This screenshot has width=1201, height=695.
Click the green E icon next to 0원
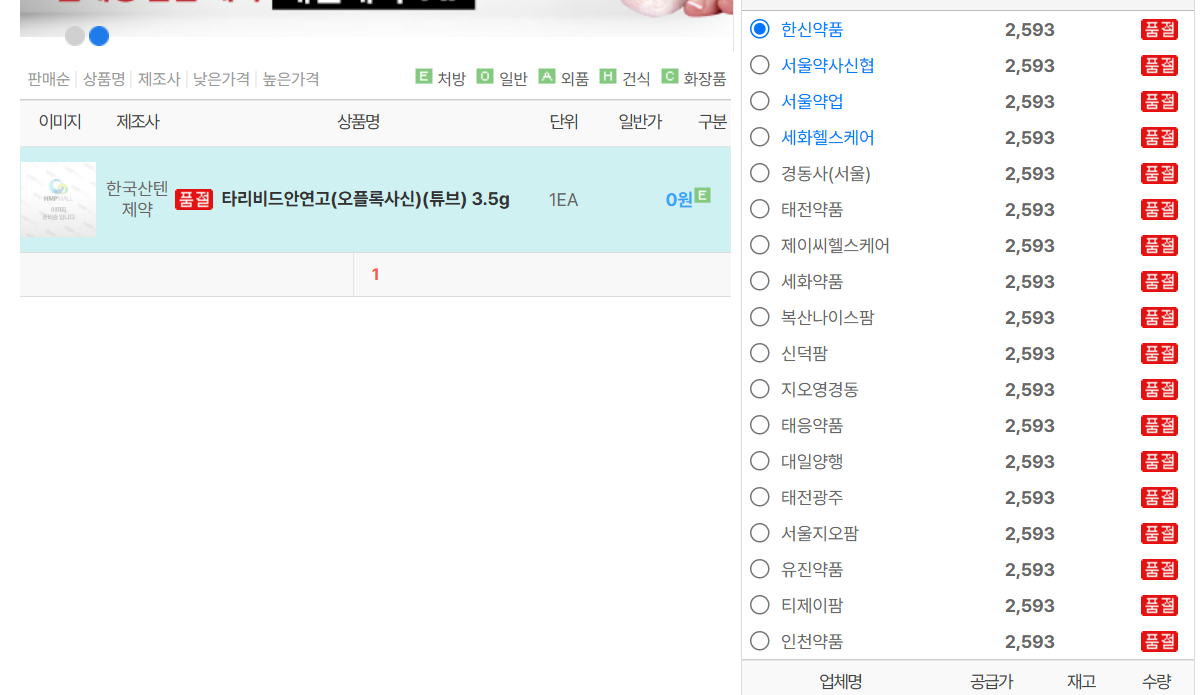703,195
